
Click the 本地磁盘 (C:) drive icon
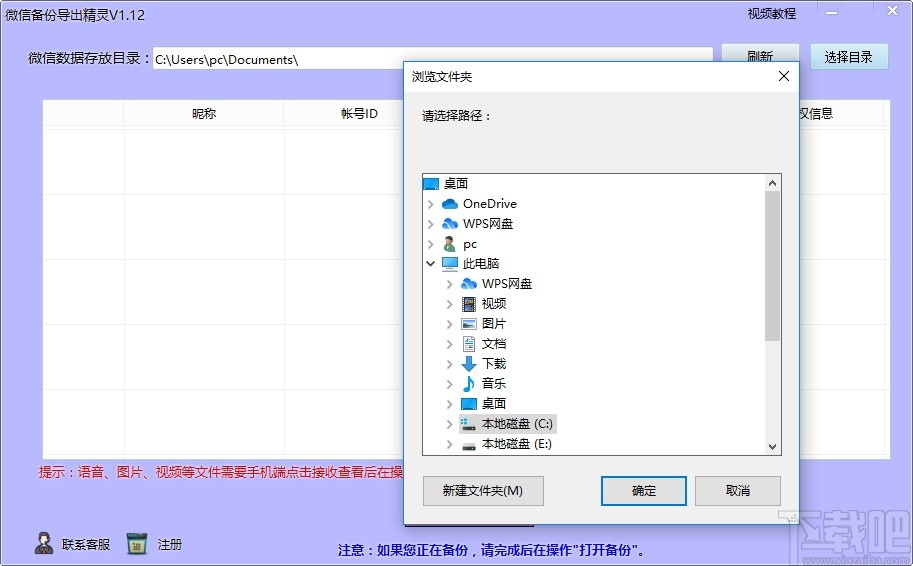(469, 424)
